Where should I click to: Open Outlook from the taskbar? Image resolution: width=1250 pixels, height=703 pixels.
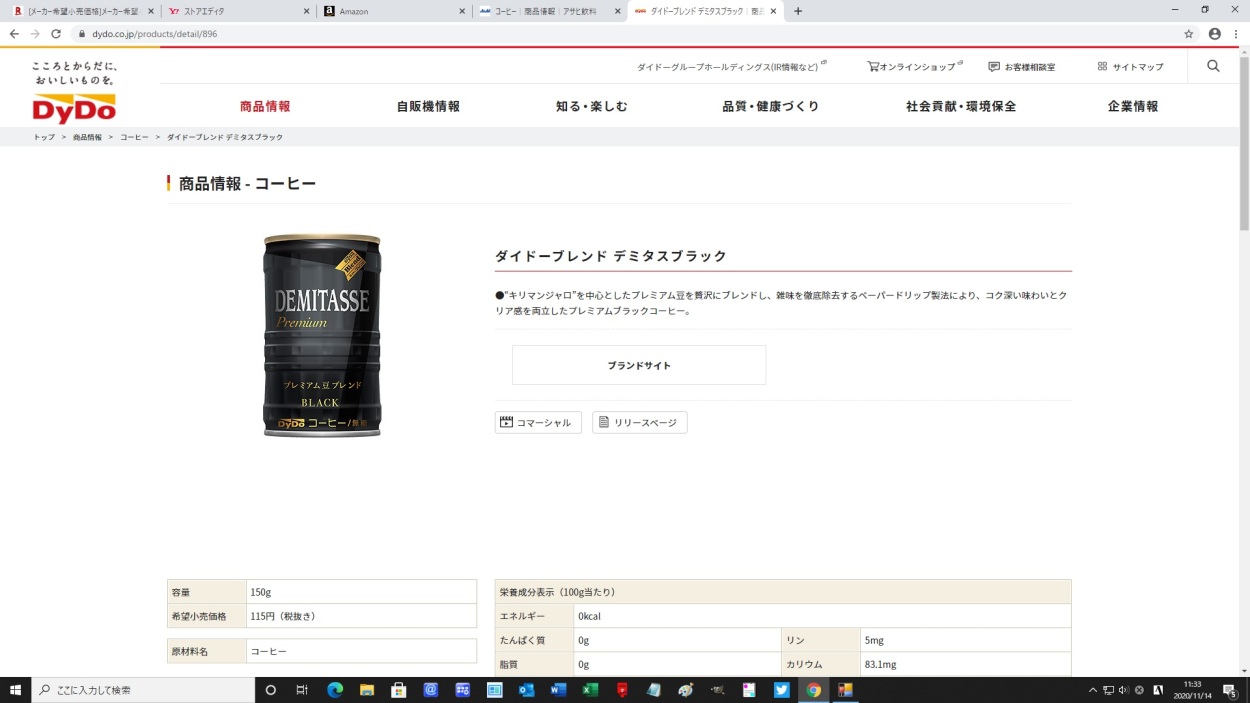point(526,690)
